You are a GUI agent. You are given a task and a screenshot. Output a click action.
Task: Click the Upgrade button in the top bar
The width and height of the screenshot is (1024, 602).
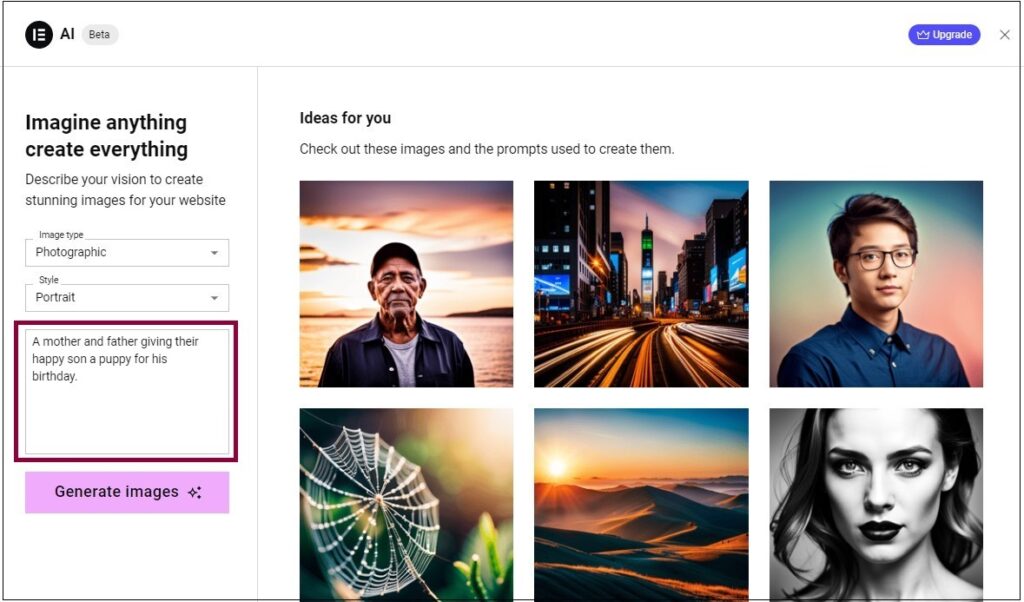944,34
